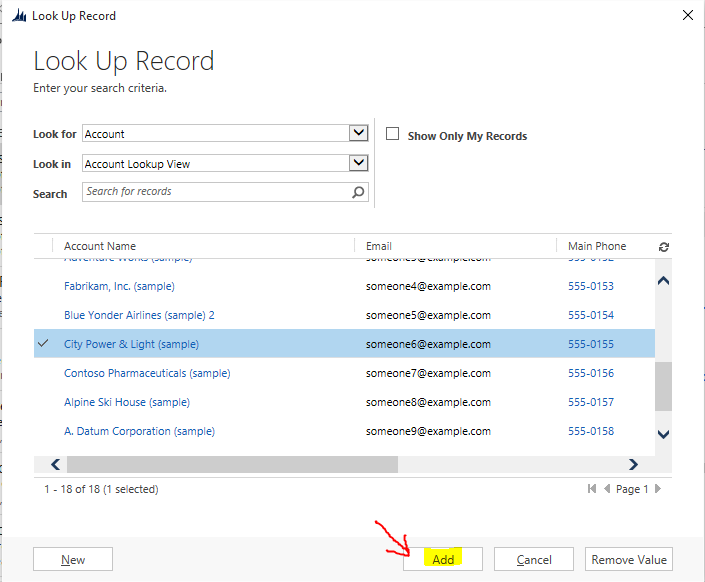This screenshot has height=582, width=705.
Task: Open A. Datum Corporation (sample) link
Action: click(x=139, y=431)
